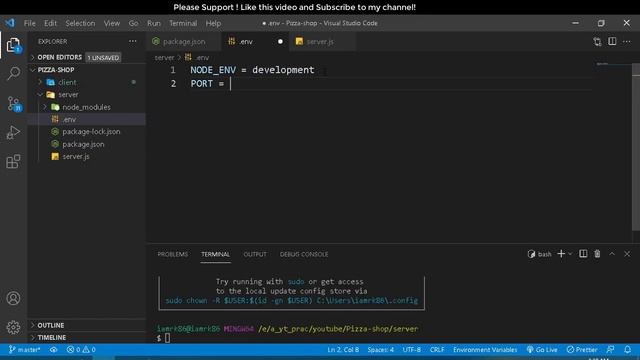This screenshot has width=640, height=360.
Task: Open the Terminal menu
Action: 183,23
